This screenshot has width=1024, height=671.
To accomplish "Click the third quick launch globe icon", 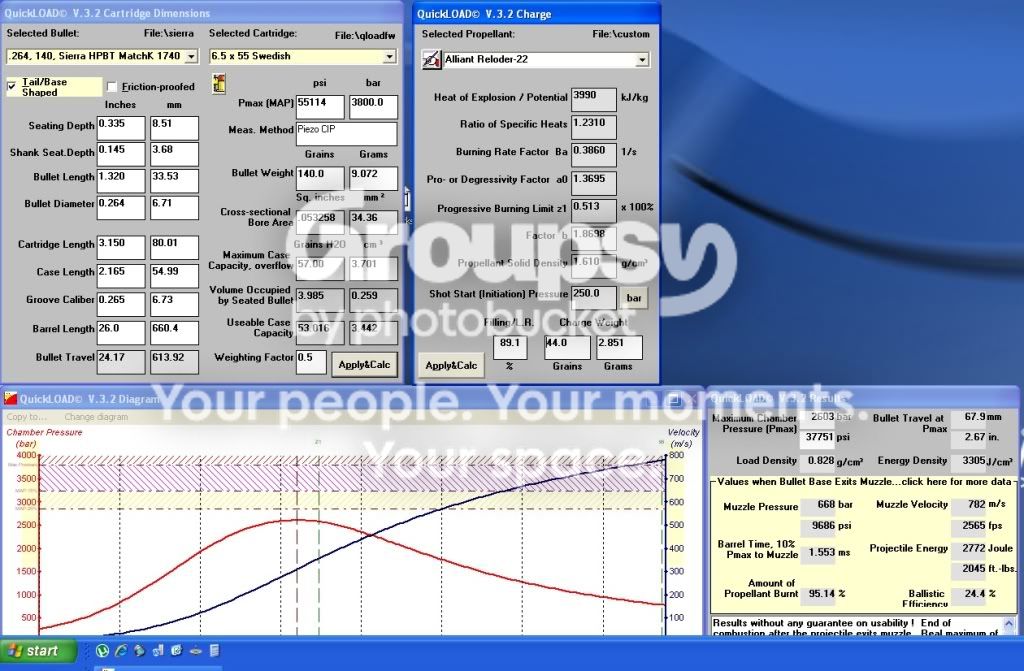I will pos(139,650).
